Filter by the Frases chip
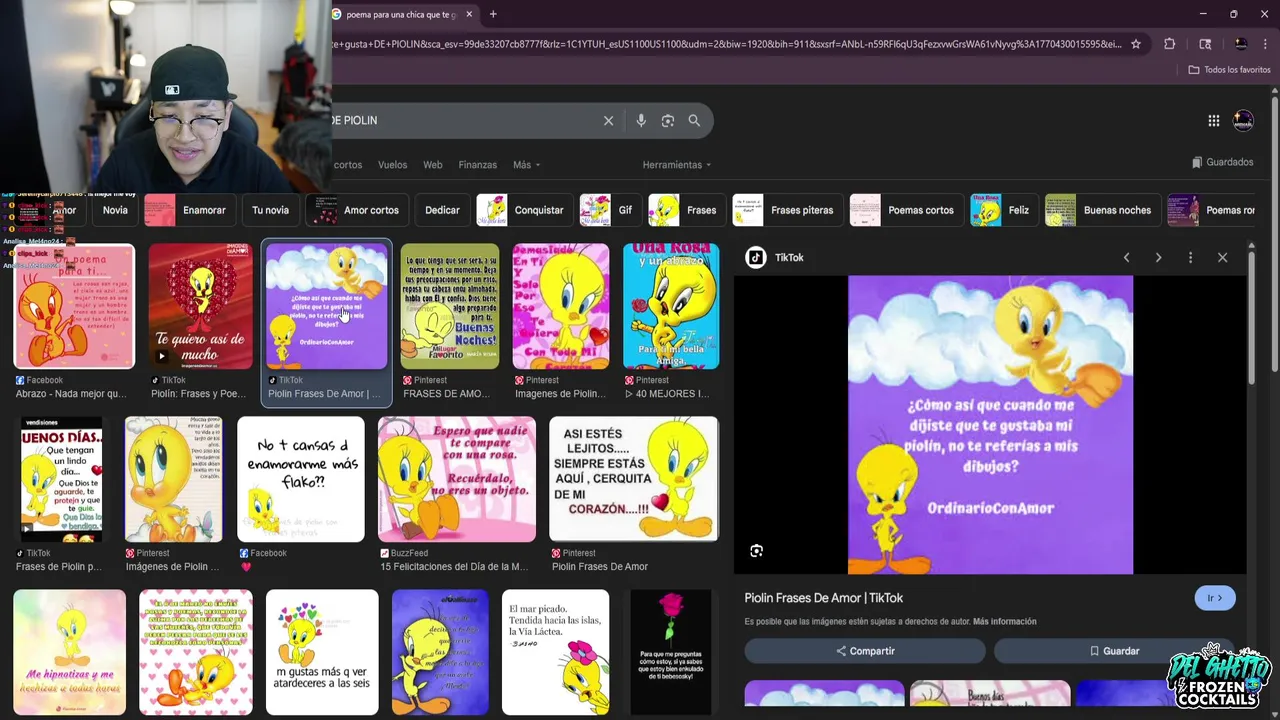 686,210
